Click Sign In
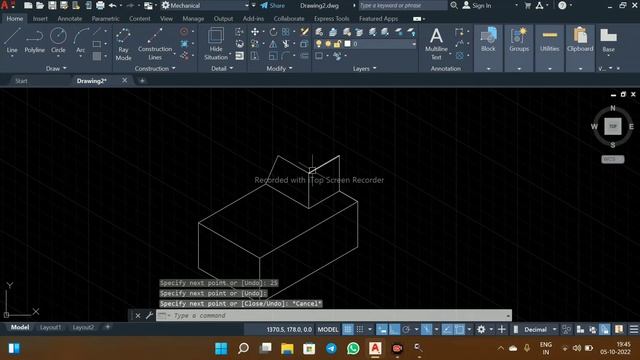This screenshot has height=360, width=640. tap(477, 5)
